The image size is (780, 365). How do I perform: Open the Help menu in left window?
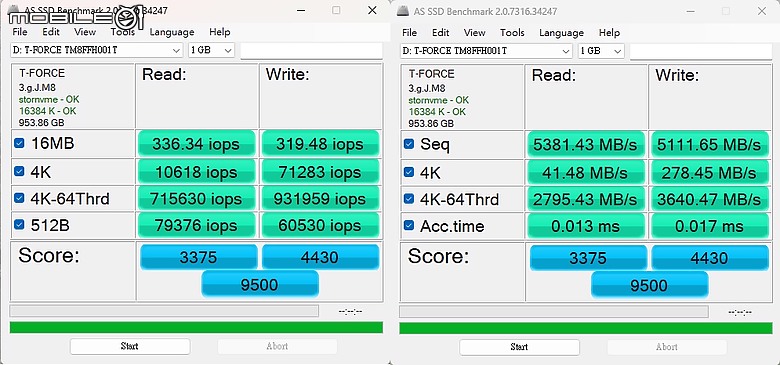tap(219, 32)
